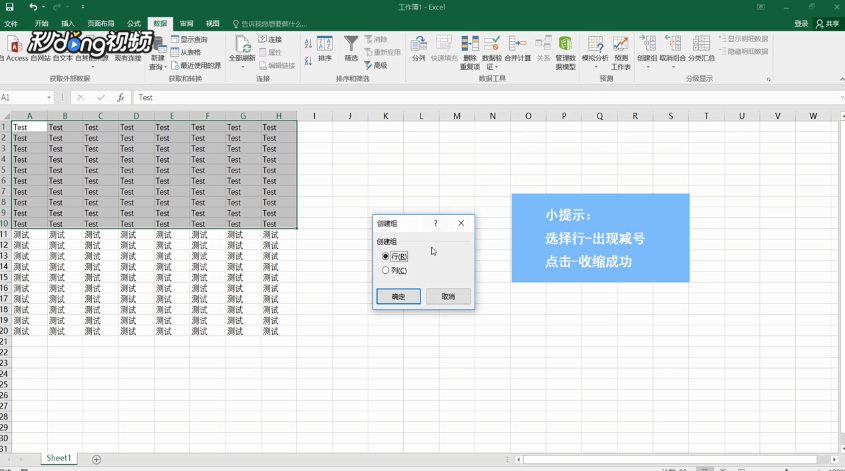Switch to the Home (开始) tab
Image resolution: width=845 pixels, height=471 pixels.
pyautogui.click(x=41, y=24)
